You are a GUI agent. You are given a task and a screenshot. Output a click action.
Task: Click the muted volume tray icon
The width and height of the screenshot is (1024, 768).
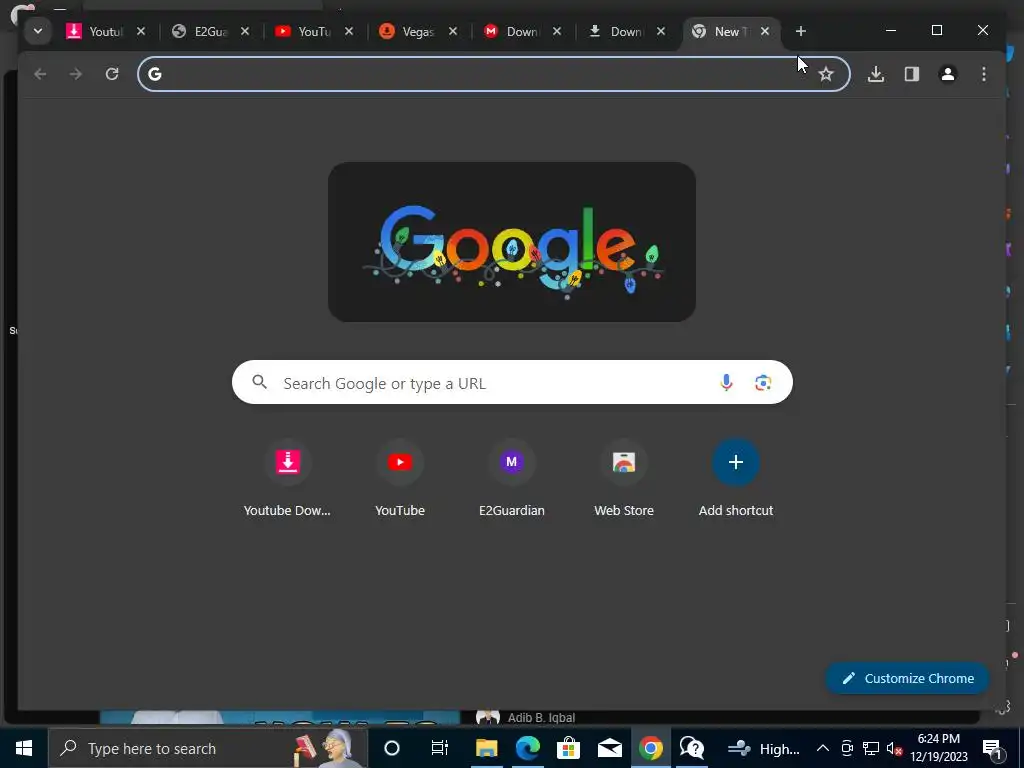[x=894, y=748]
